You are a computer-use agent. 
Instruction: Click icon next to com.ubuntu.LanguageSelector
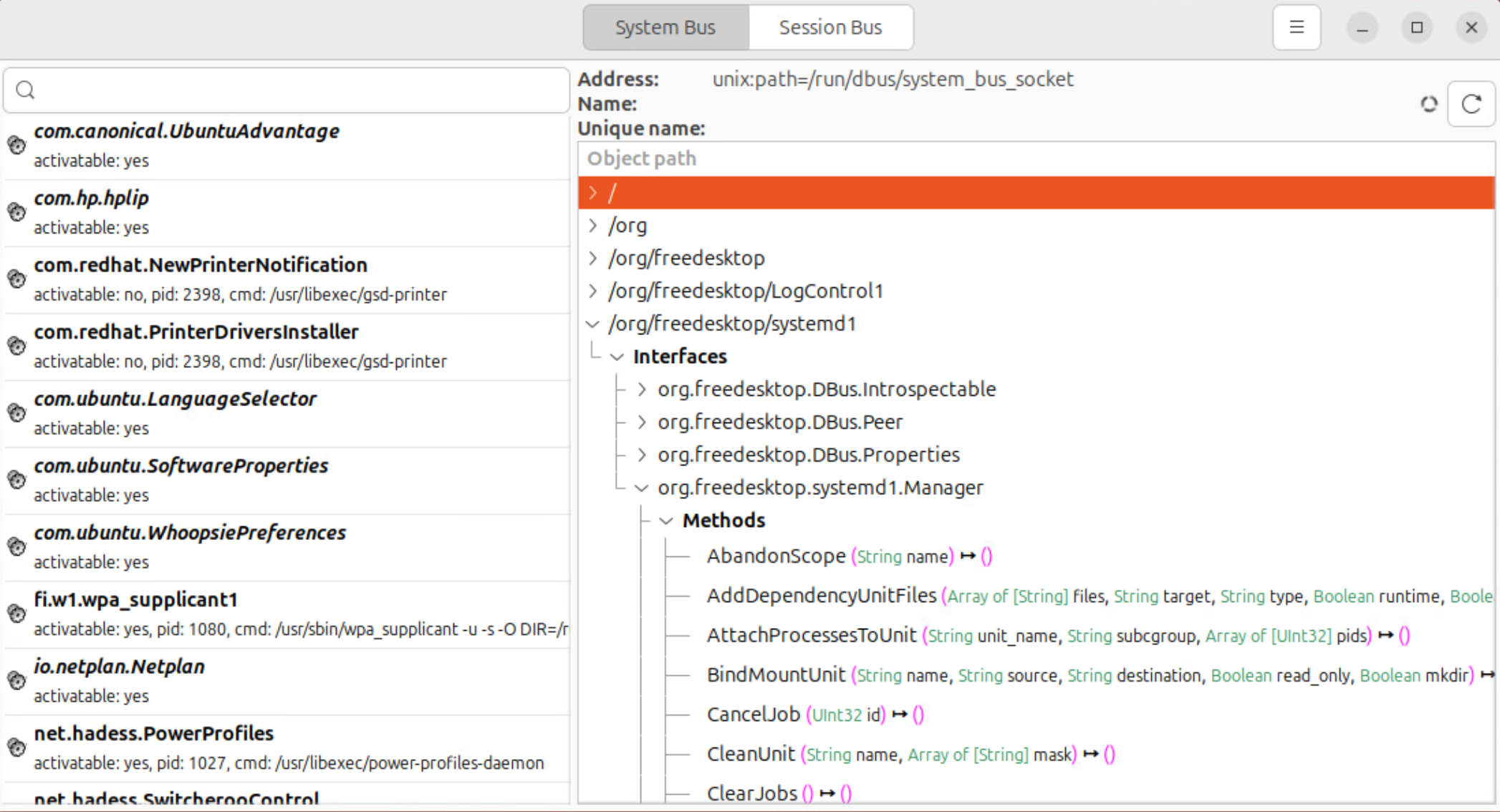point(16,412)
